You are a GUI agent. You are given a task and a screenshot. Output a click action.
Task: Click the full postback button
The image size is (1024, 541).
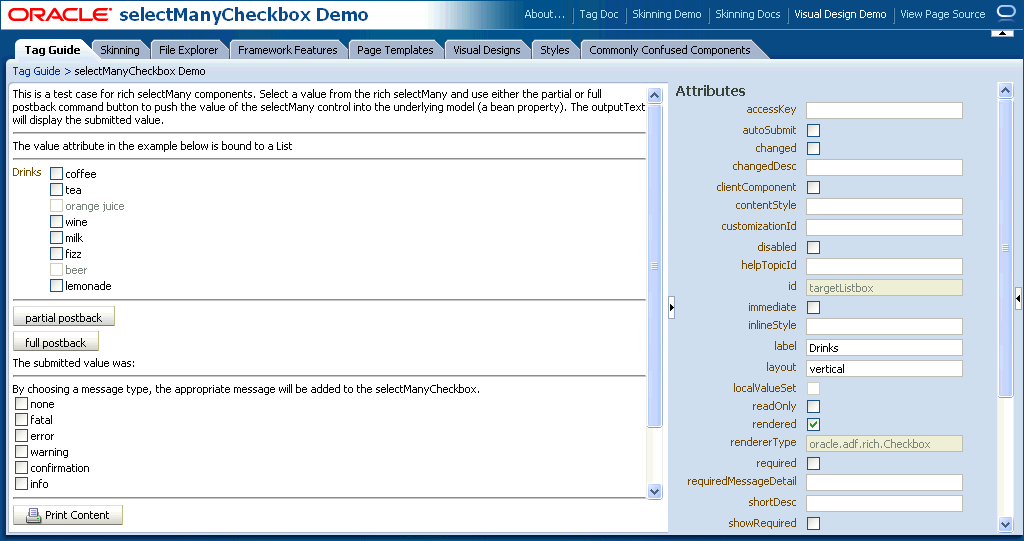click(56, 342)
